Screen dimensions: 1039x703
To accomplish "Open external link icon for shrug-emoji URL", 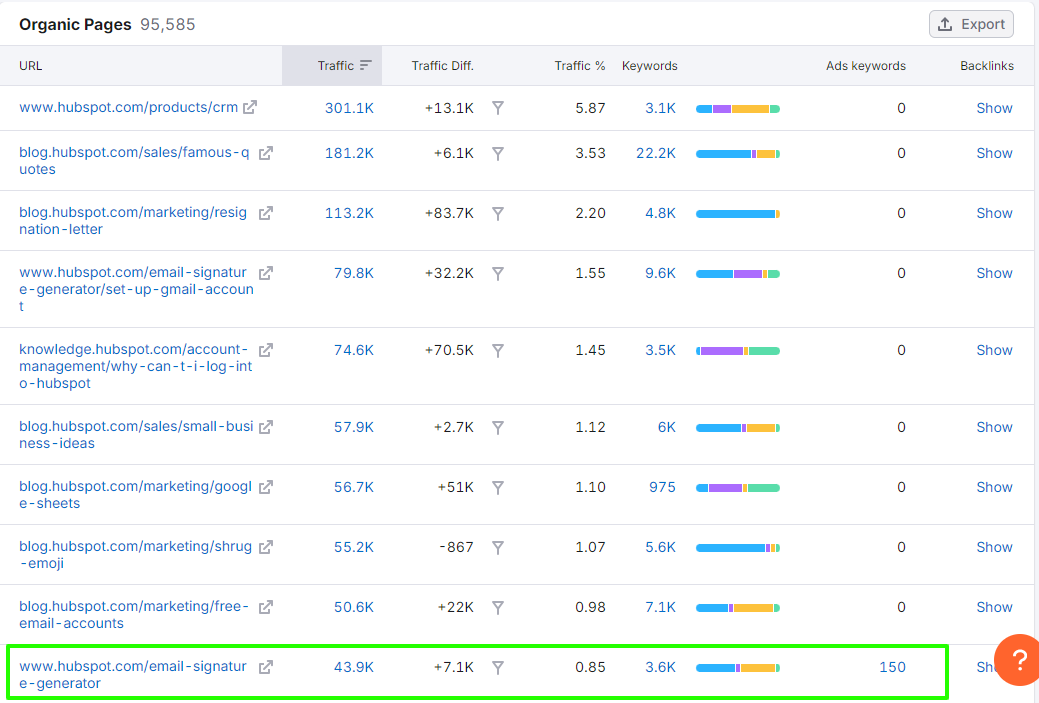I will 266,547.
